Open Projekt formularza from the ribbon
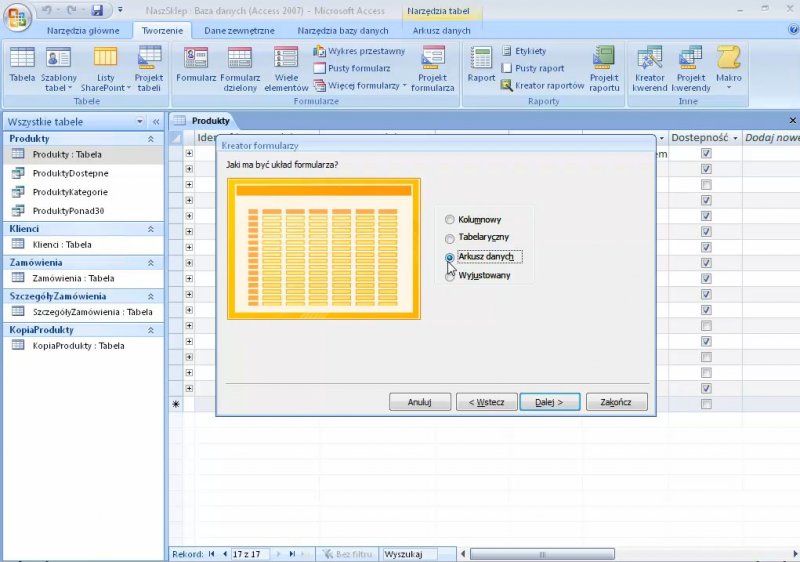The image size is (800, 562). click(433, 67)
